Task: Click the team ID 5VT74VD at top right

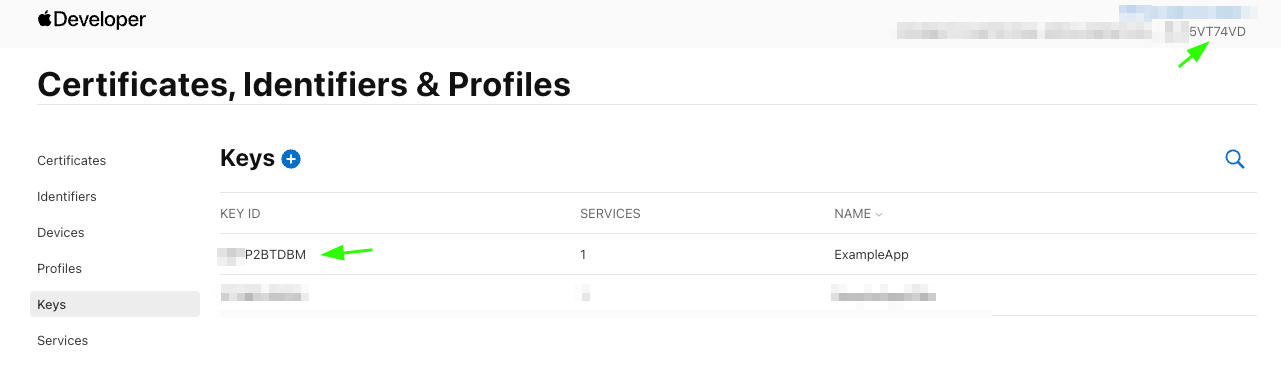Action: (x=1217, y=31)
